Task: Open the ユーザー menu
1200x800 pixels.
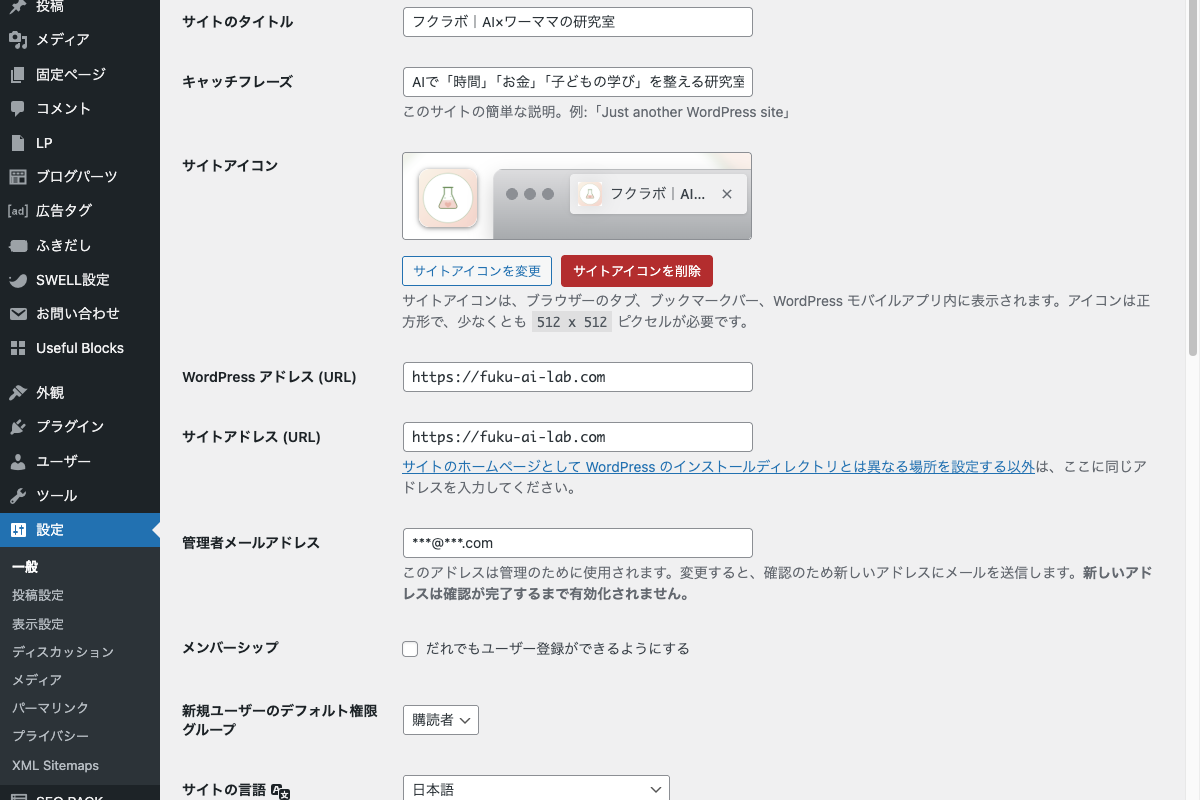Action: [x=80, y=461]
